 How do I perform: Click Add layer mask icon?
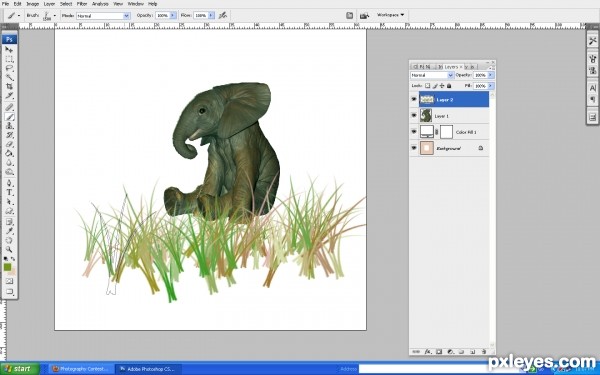[x=439, y=351]
